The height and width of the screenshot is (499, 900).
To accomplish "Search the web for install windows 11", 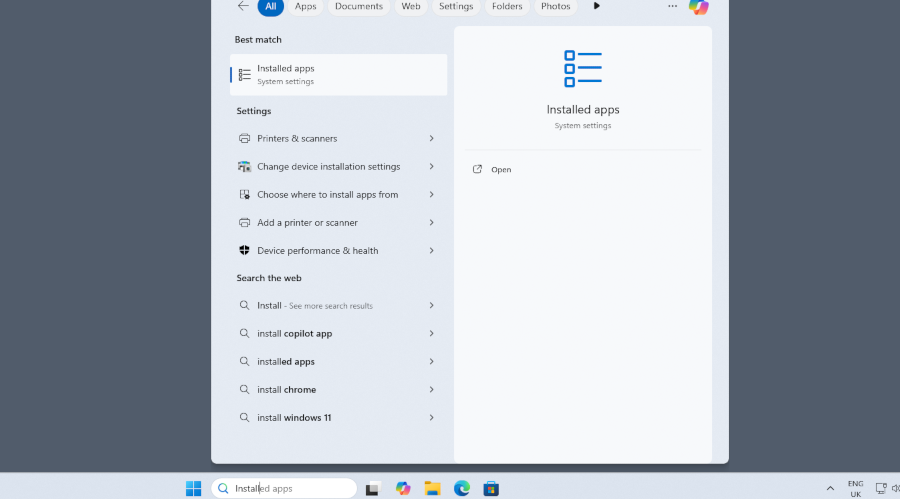I will (339, 417).
